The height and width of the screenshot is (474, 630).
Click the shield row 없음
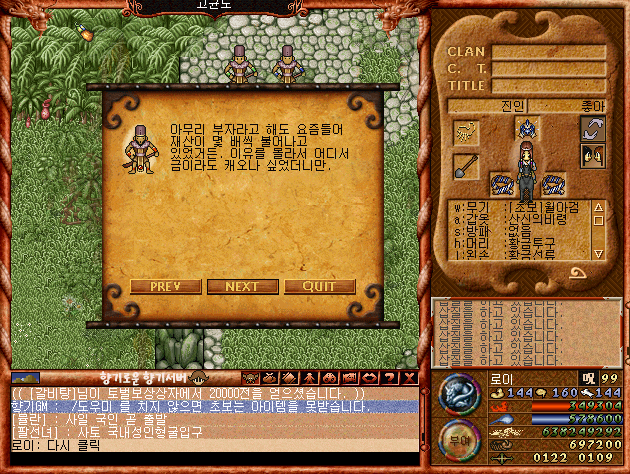coord(493,231)
